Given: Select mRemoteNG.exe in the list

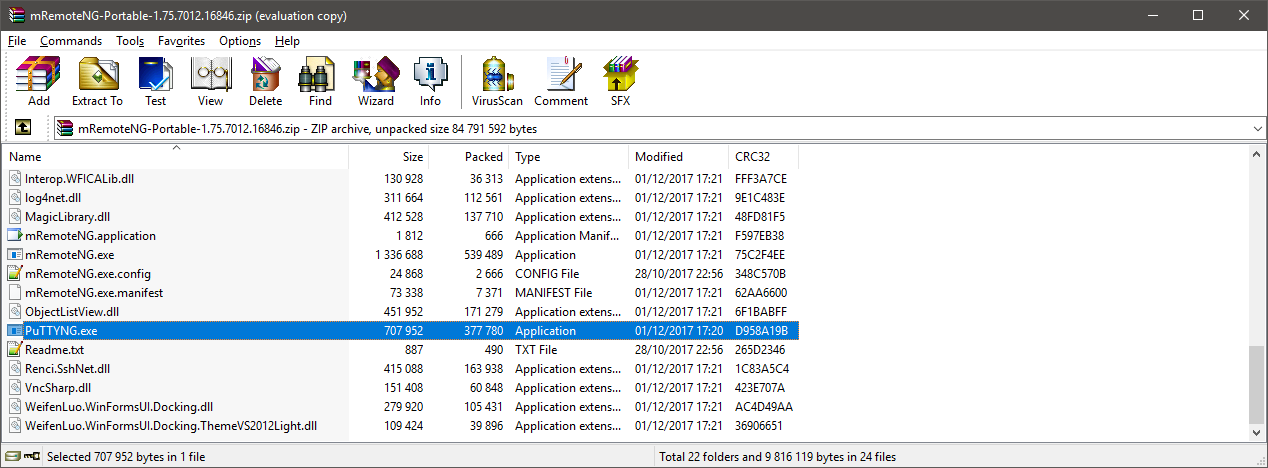Looking at the screenshot, I should [69, 255].
